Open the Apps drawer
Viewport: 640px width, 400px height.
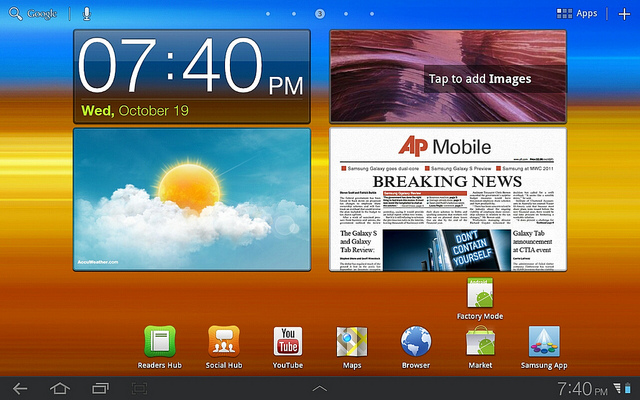pos(577,13)
